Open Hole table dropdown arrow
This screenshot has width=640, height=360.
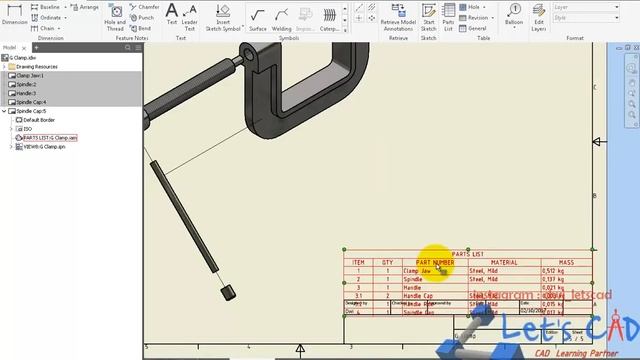pyautogui.click(x=484, y=7)
